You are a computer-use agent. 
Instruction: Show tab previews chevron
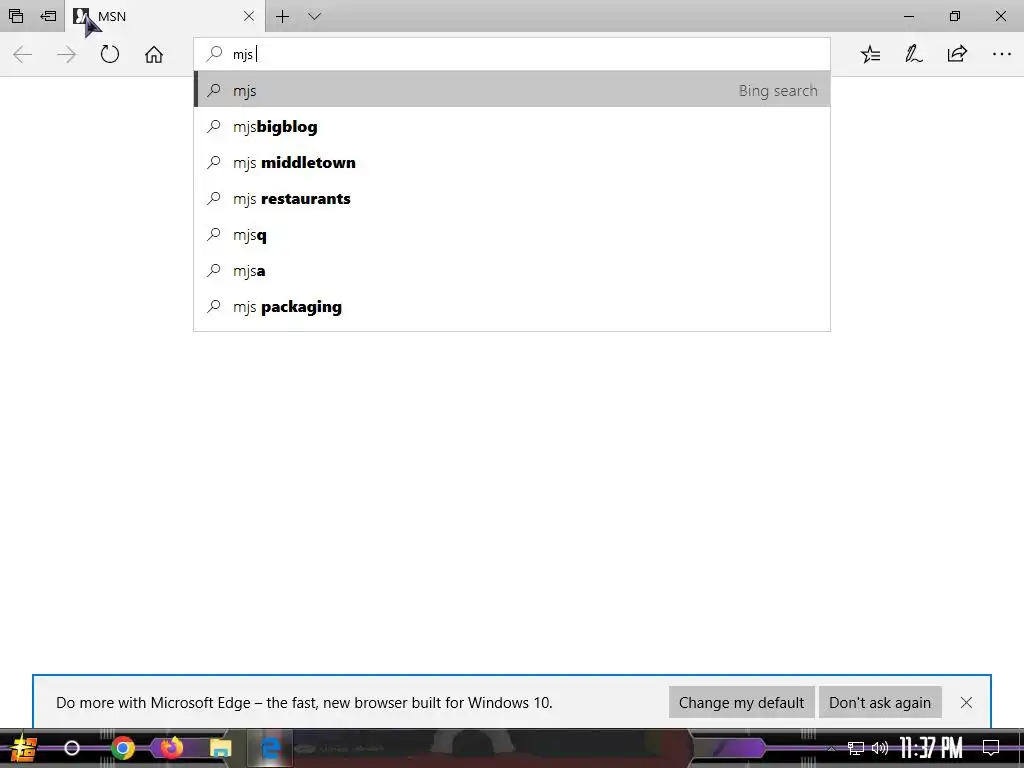coord(314,16)
